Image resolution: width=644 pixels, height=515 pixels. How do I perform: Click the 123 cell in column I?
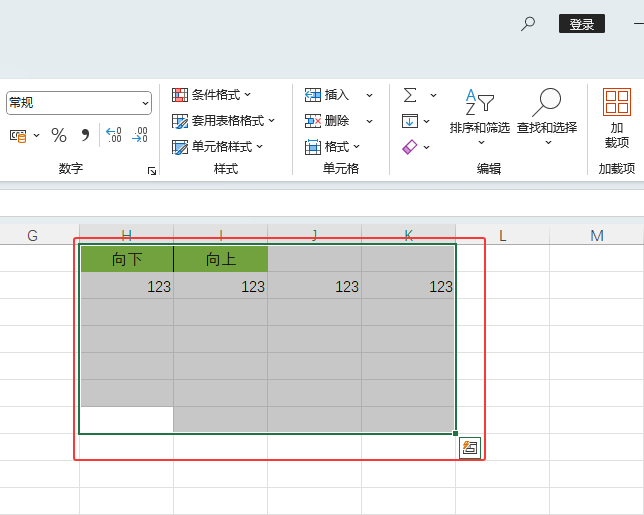(221, 285)
